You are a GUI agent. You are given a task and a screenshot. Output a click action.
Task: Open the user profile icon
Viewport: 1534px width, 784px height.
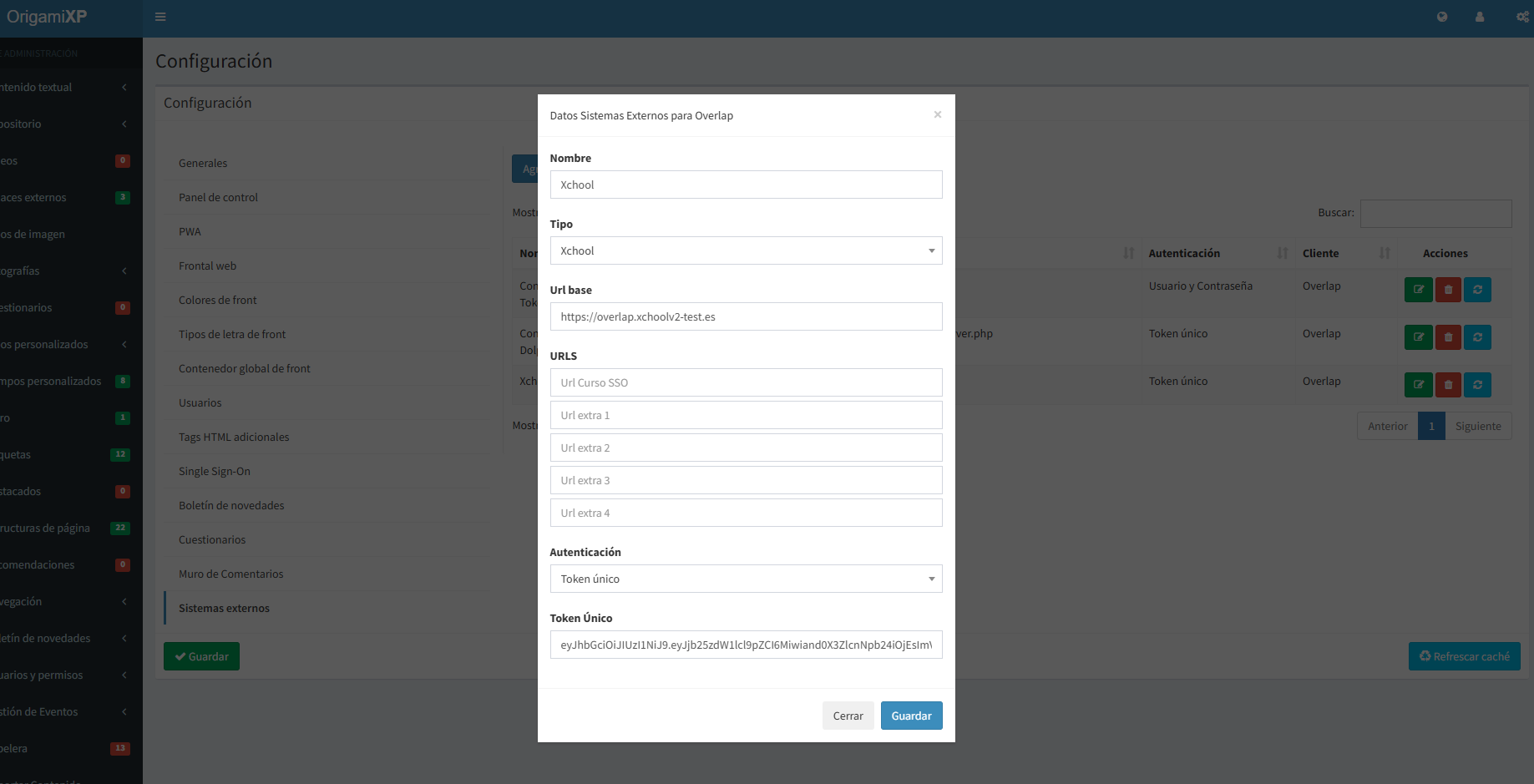[1480, 17]
